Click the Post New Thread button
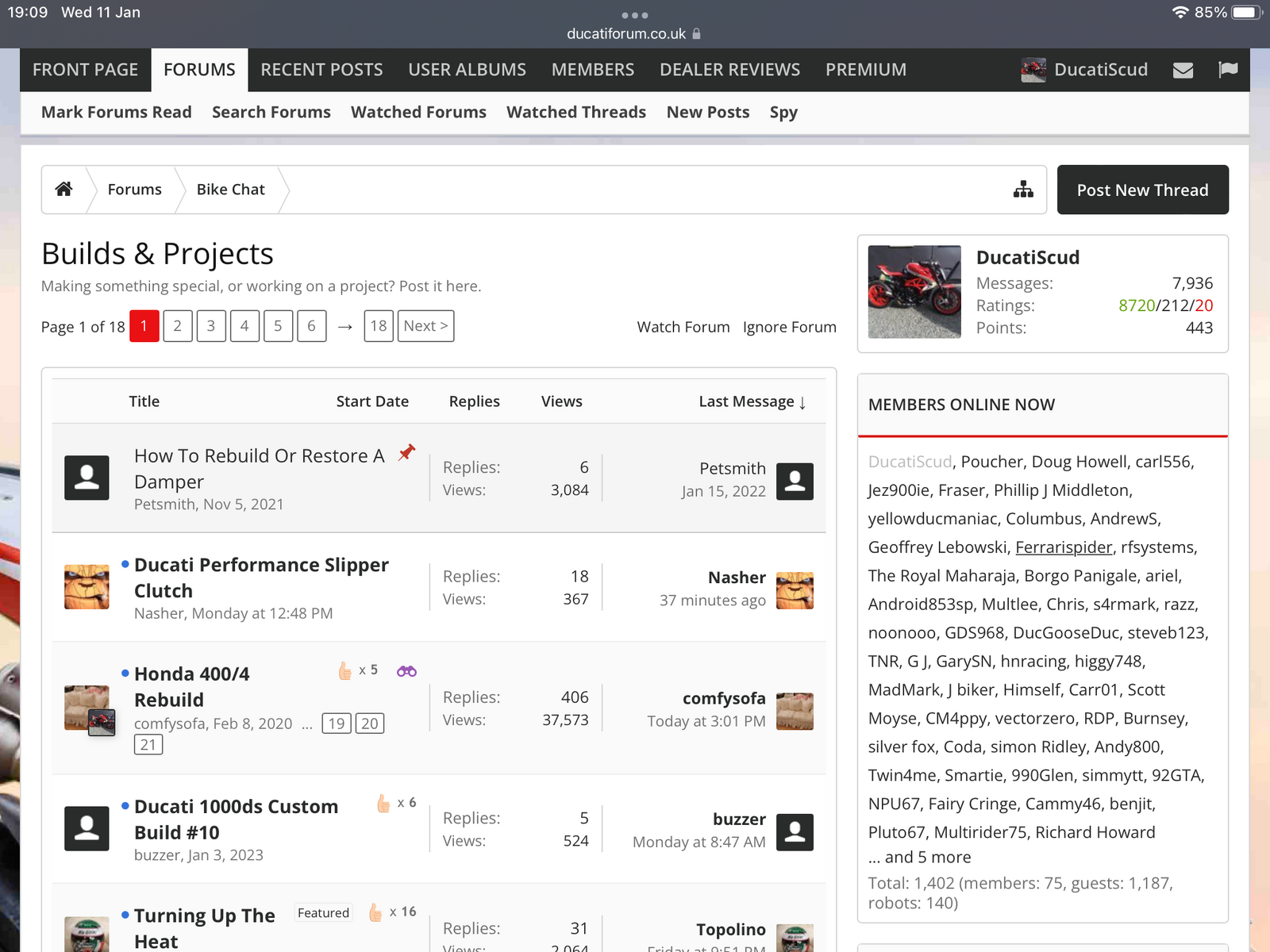Screen dimensions: 1270x952 coord(1143,190)
